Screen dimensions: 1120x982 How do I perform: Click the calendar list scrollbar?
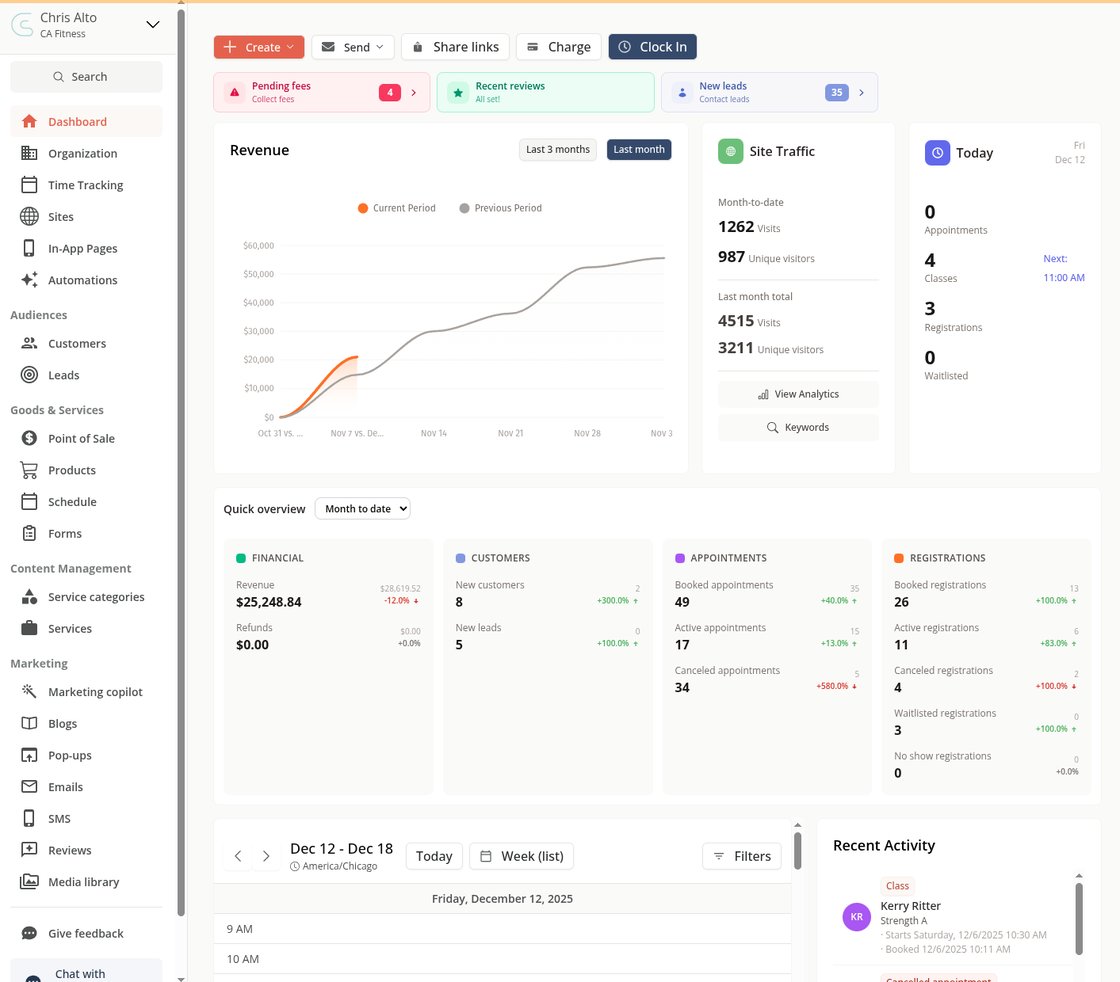click(797, 851)
